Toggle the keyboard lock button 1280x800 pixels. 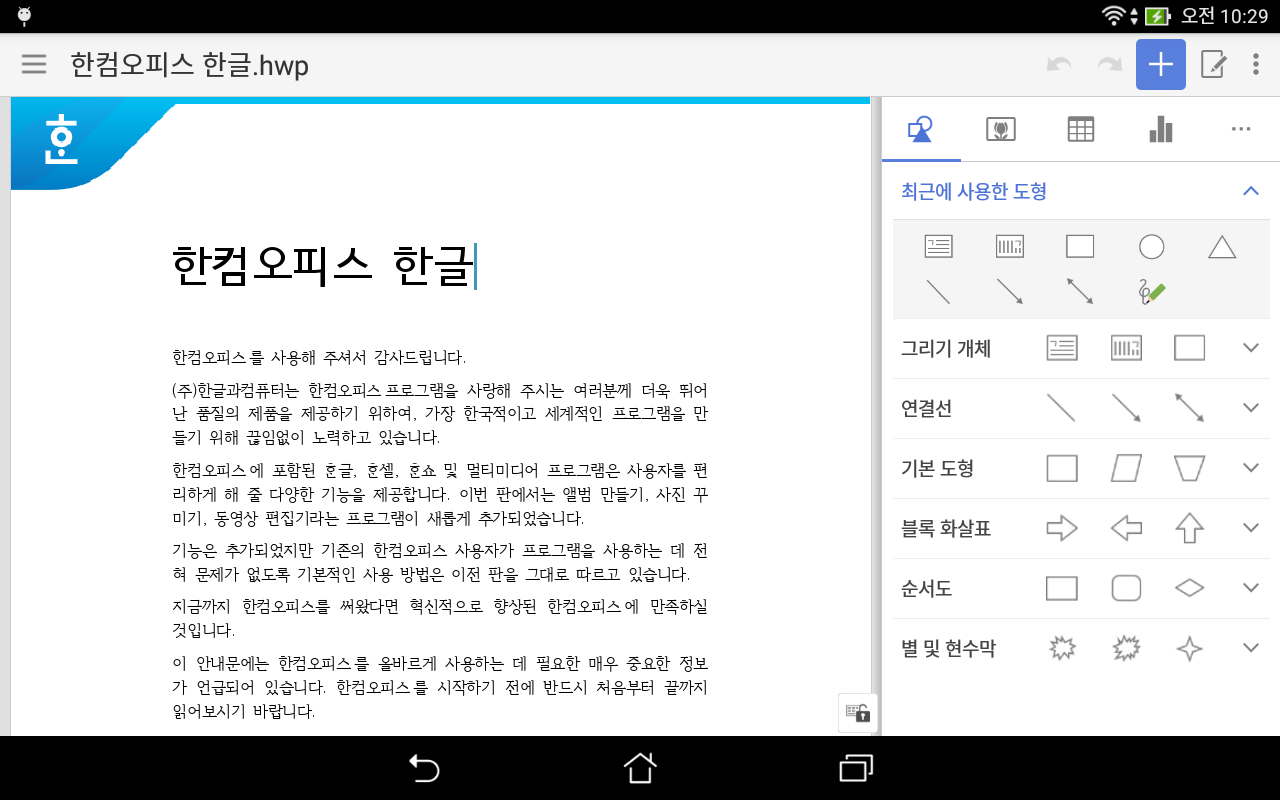tap(857, 713)
